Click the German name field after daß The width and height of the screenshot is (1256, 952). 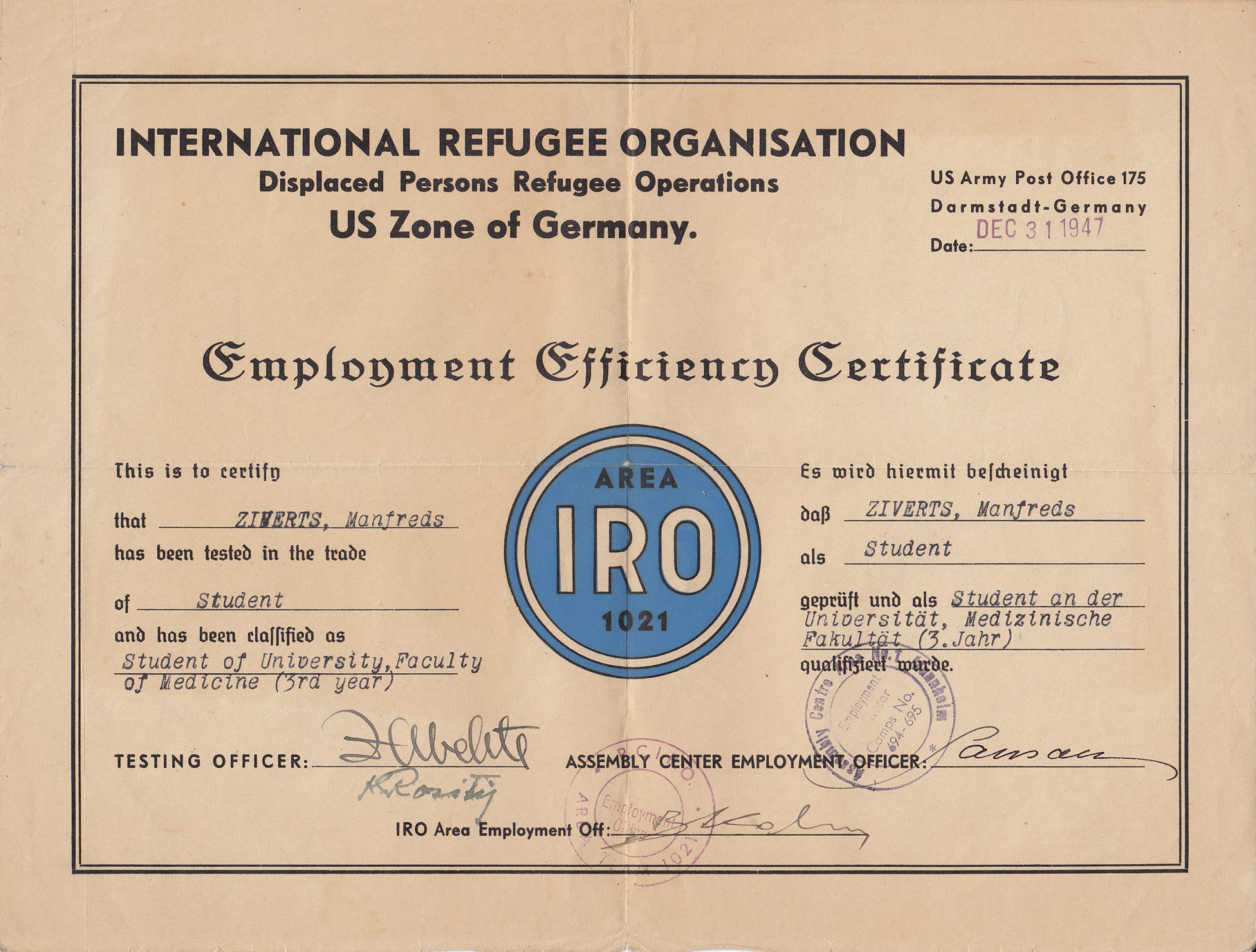pyautogui.click(x=970, y=509)
